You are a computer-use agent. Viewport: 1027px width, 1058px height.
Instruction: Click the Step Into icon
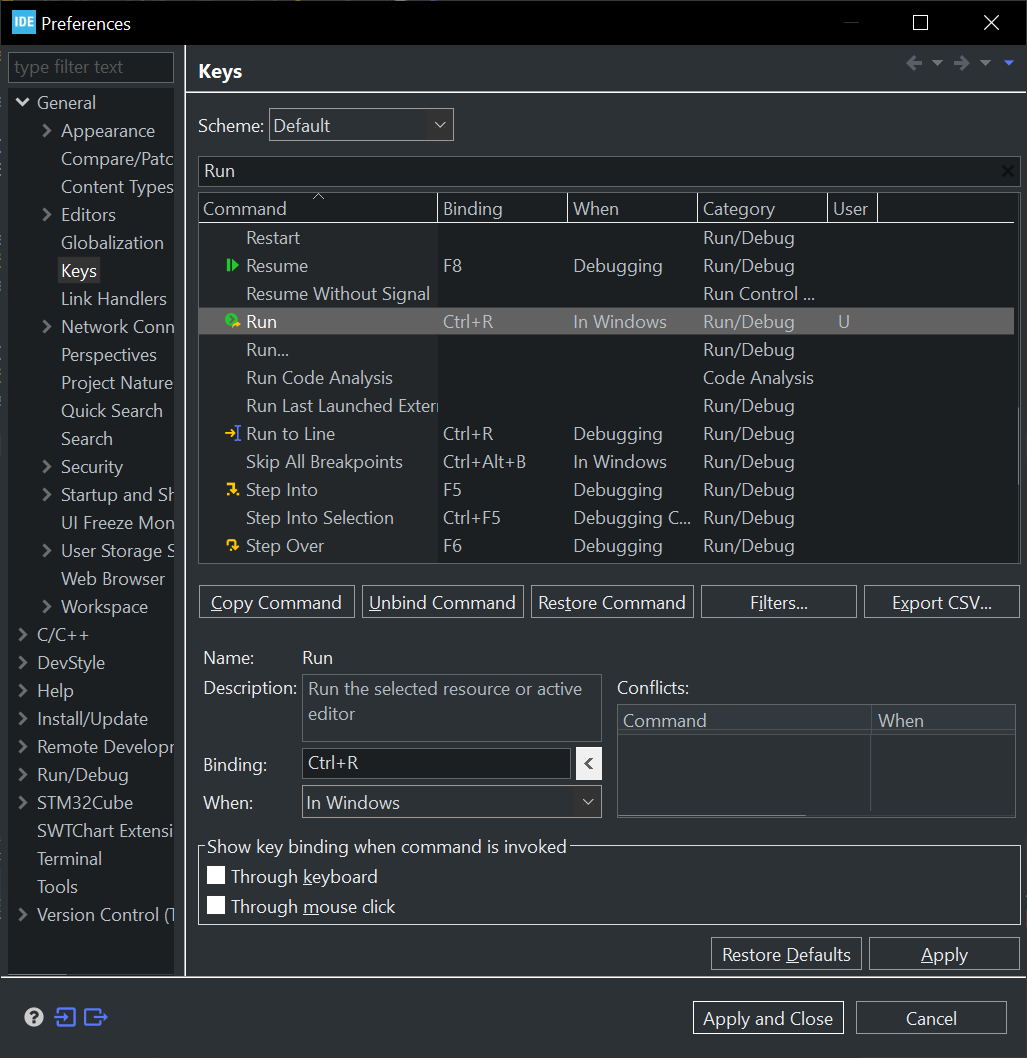(232, 489)
